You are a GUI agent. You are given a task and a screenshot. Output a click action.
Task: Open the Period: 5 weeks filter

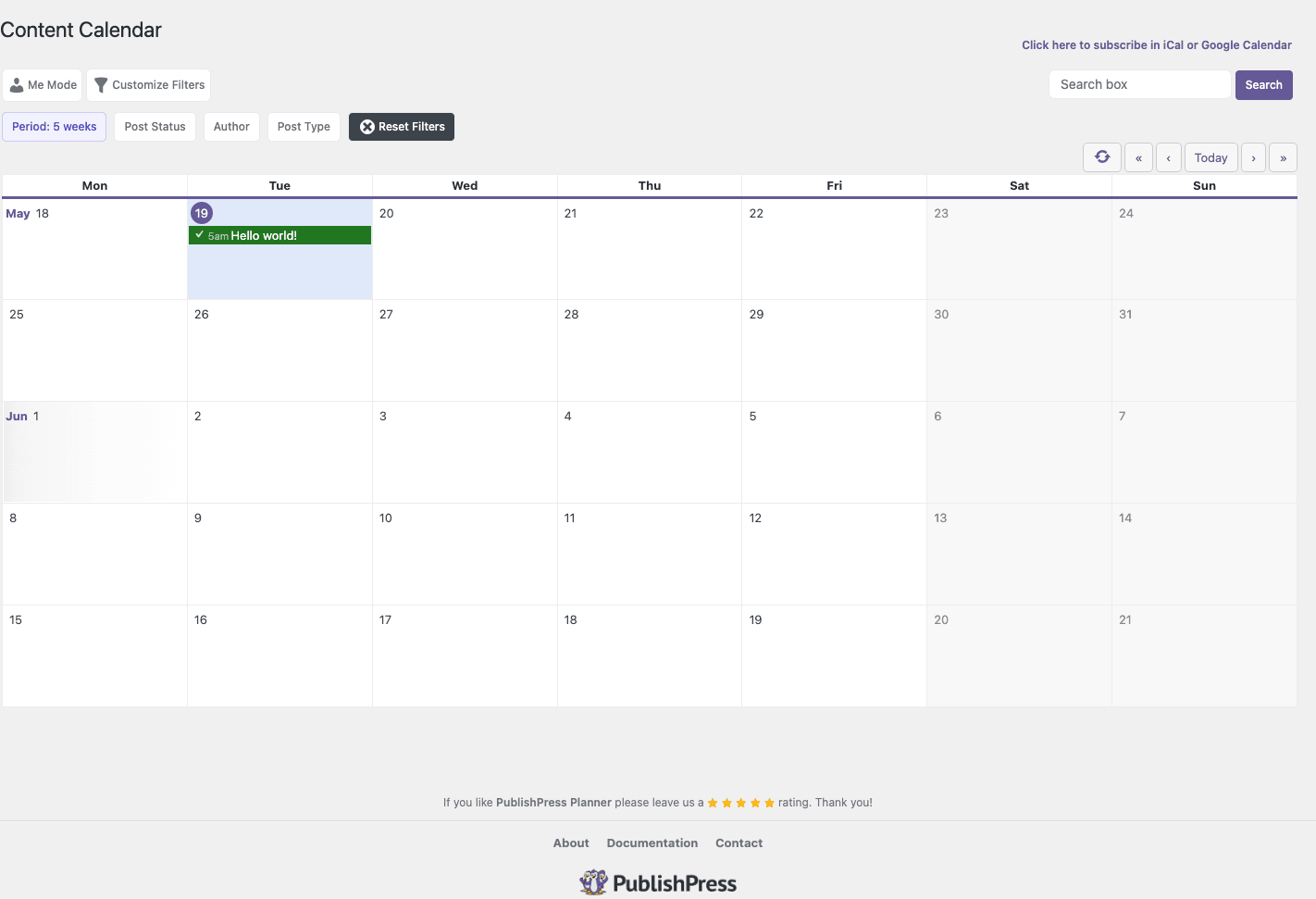coord(55,127)
